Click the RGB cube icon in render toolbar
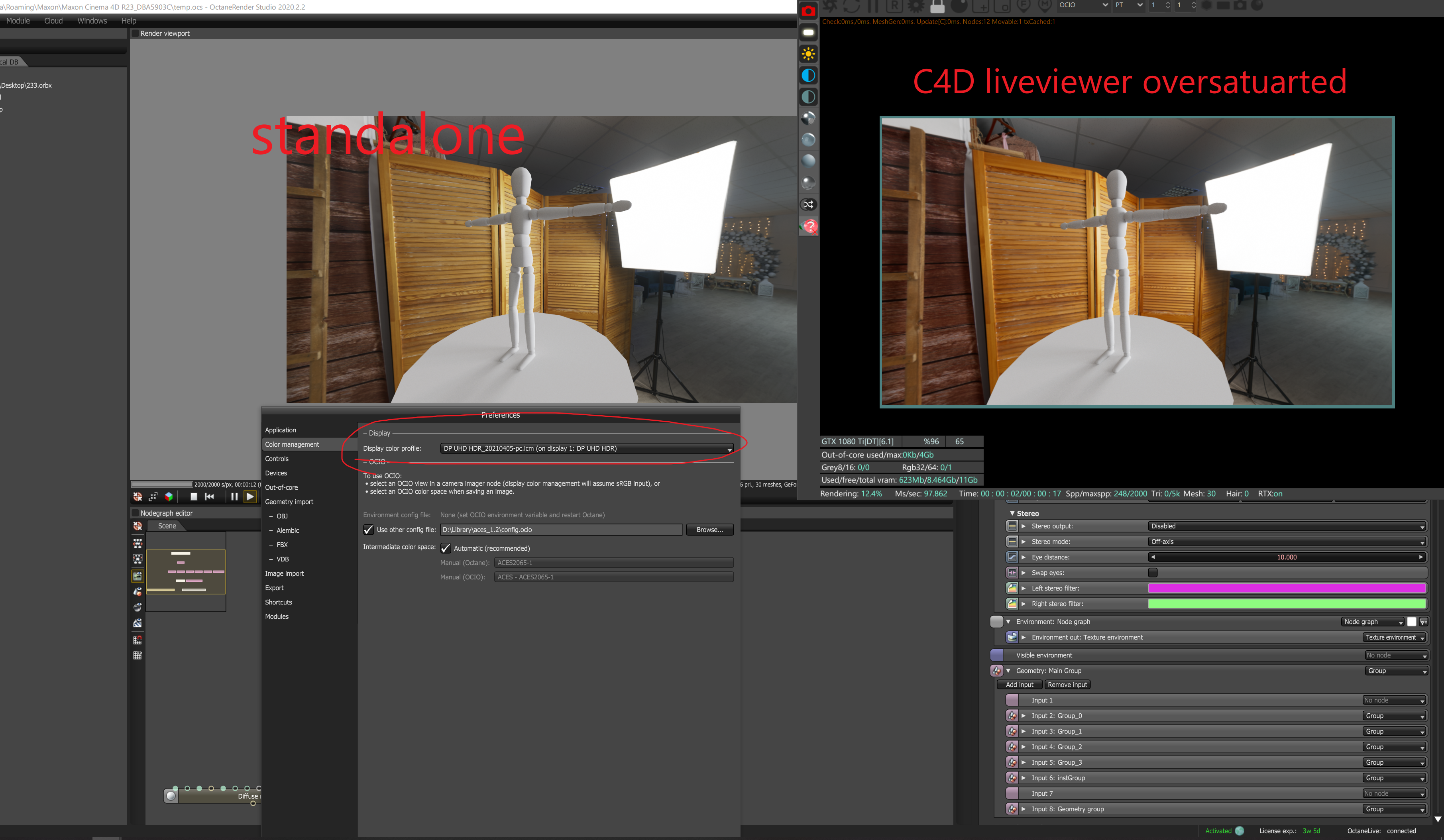Screen dimensions: 1444x840 [x=169, y=497]
